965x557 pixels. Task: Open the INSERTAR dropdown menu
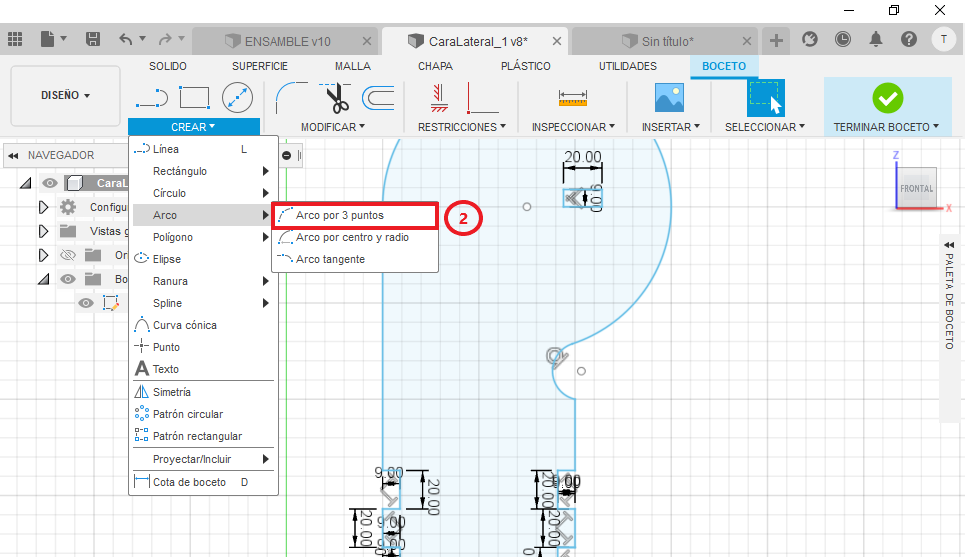click(x=670, y=127)
